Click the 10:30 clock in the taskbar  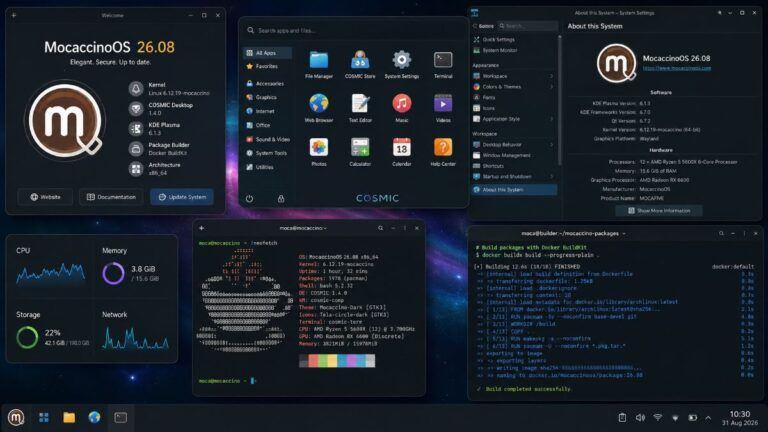point(740,414)
